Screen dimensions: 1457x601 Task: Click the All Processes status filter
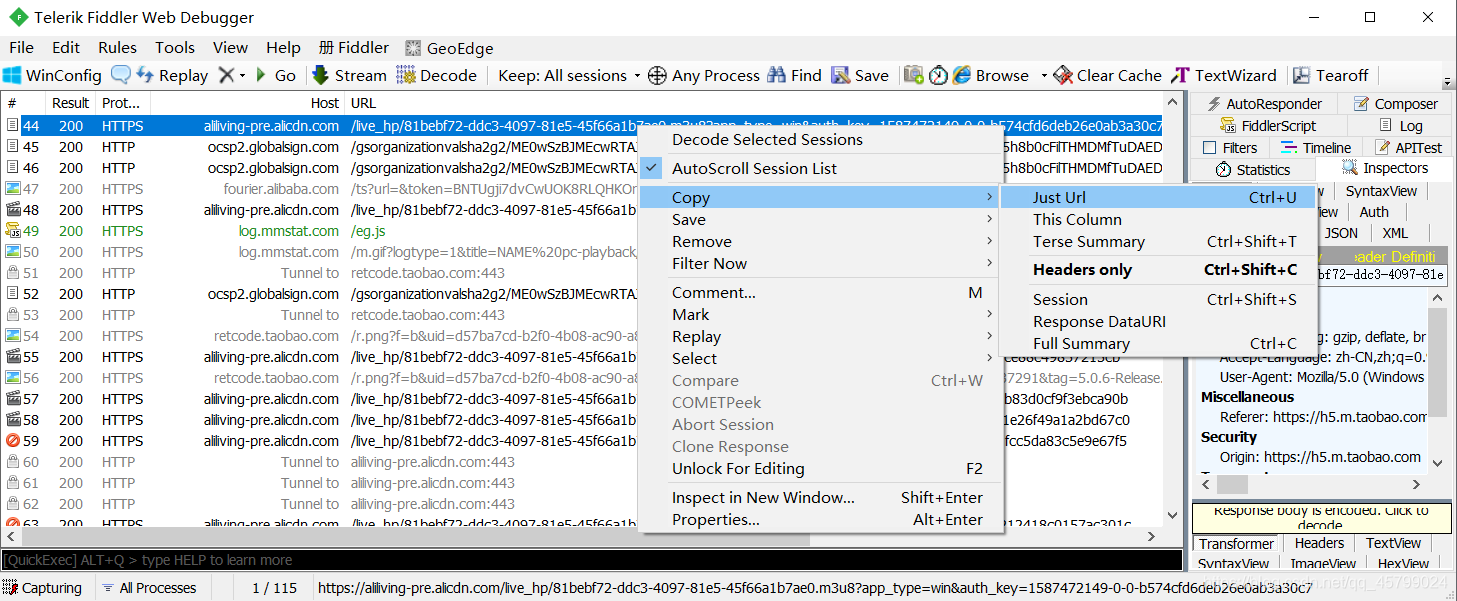pyautogui.click(x=149, y=588)
